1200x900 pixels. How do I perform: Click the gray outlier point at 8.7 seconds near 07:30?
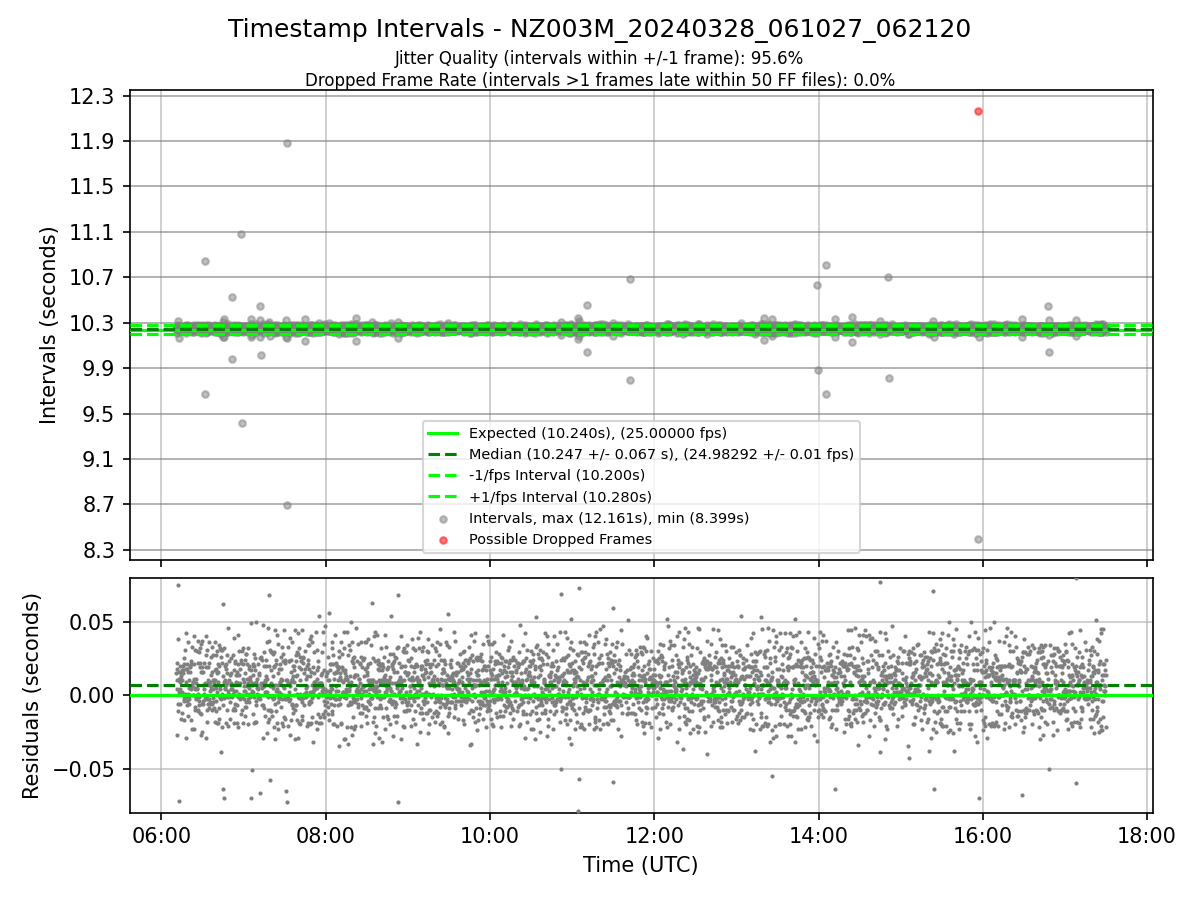click(x=287, y=505)
